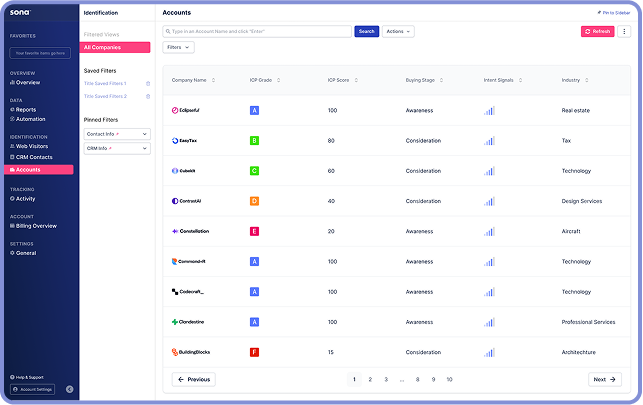This screenshot has width=643, height=405.
Task: Expand Contact Info pinned filter
Action: [x=117, y=134]
